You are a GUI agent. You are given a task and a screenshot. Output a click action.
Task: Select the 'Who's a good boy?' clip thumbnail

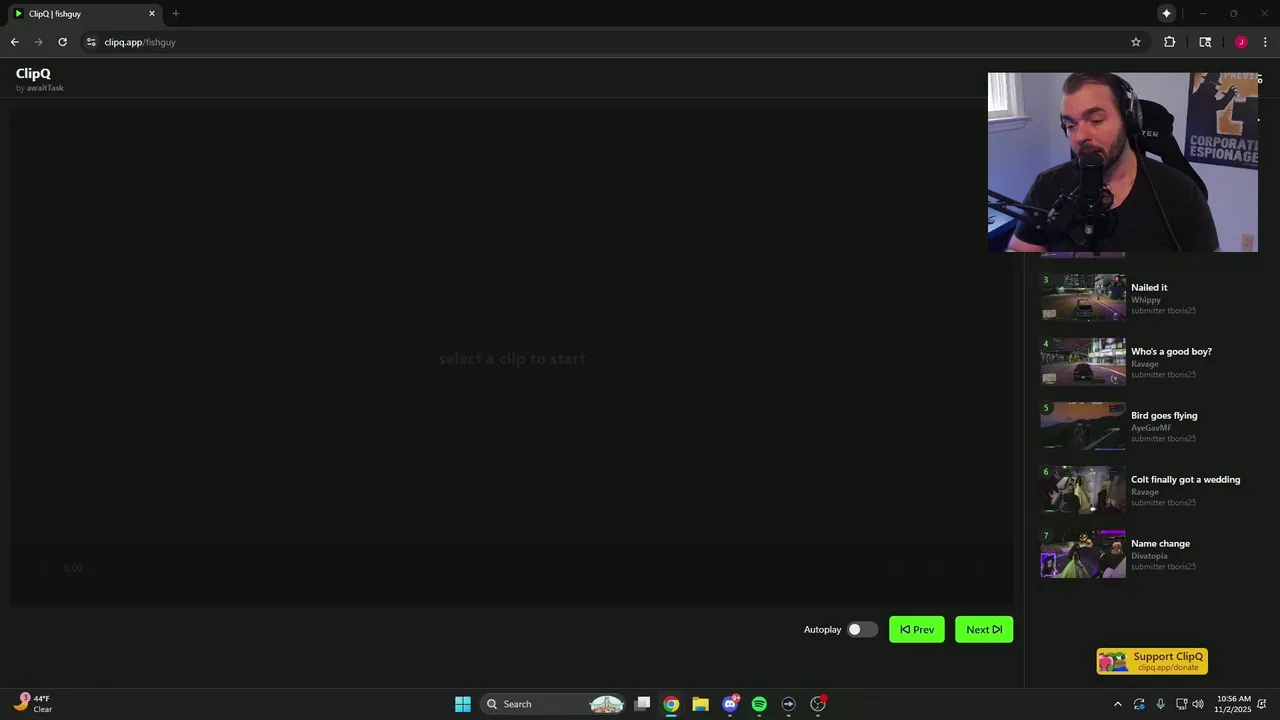[1083, 362]
